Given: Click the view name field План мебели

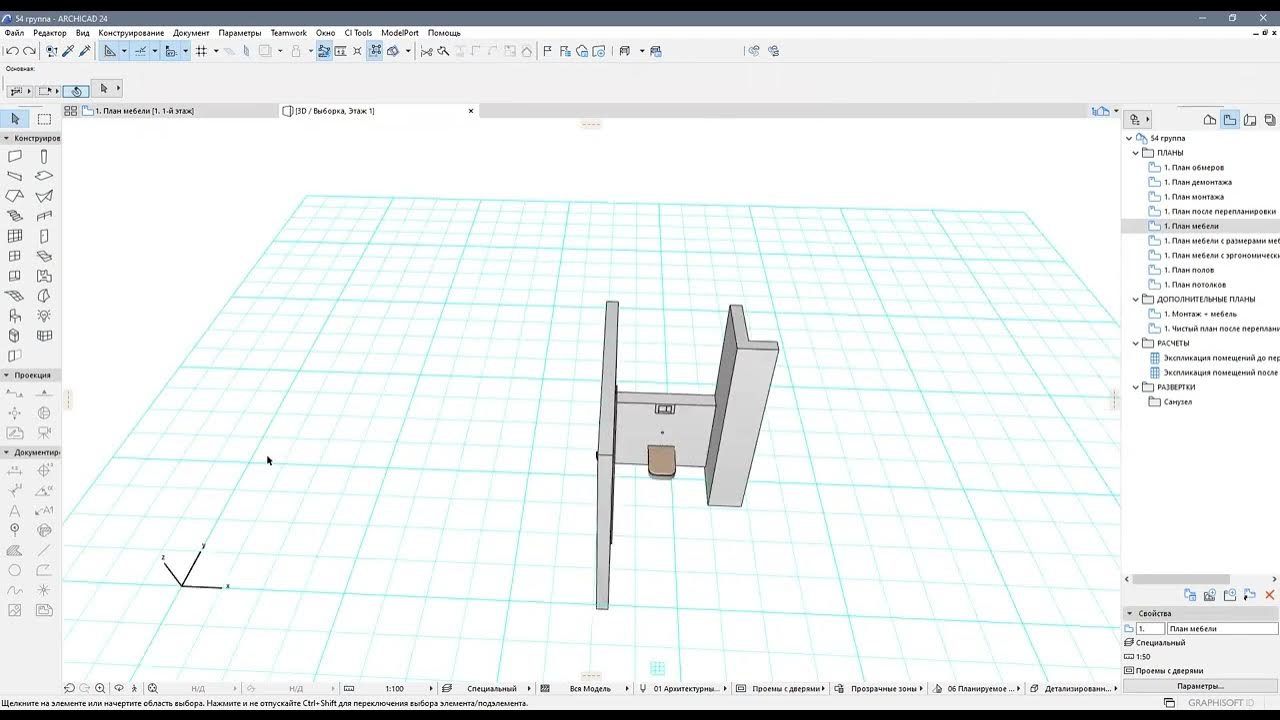Looking at the screenshot, I should coord(1222,629).
